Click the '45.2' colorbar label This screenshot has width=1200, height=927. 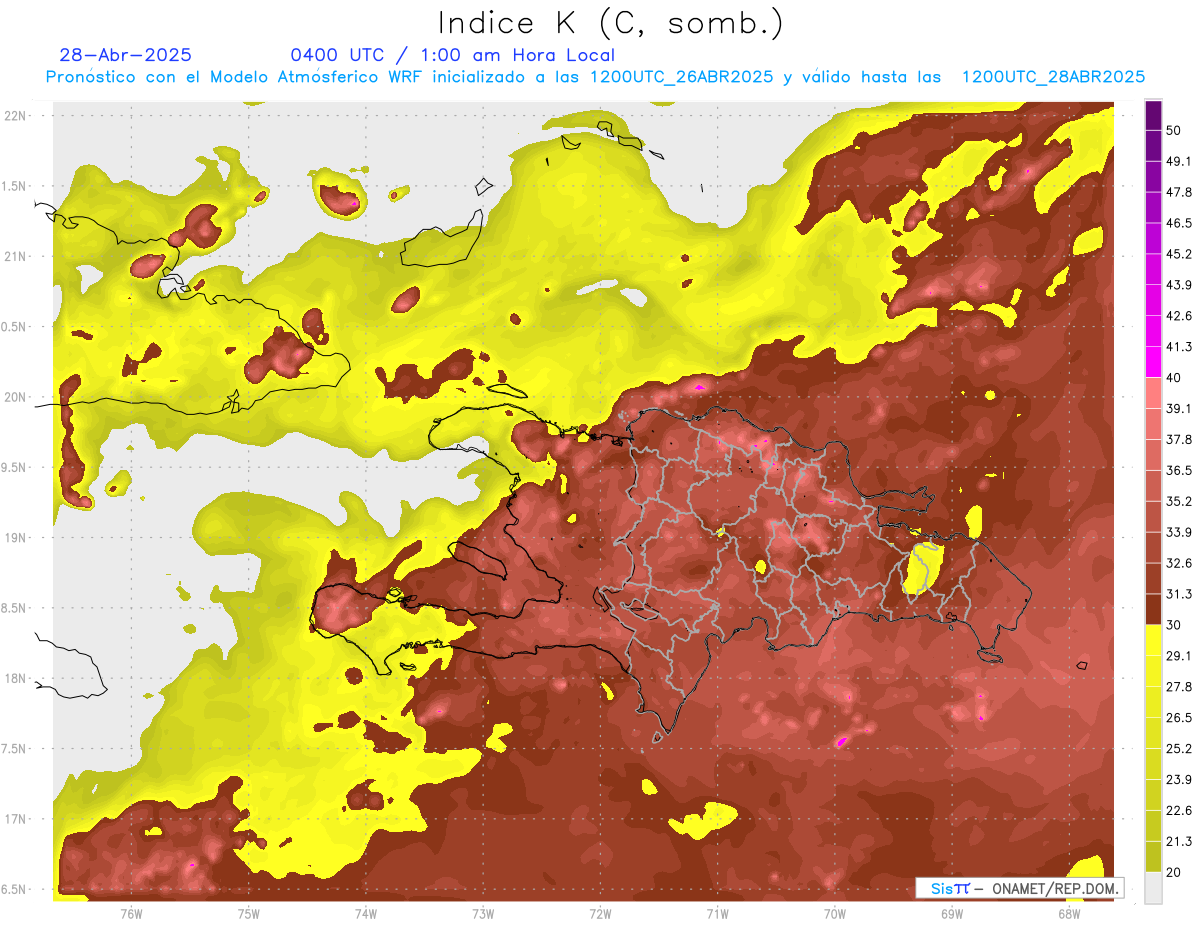1179,255
